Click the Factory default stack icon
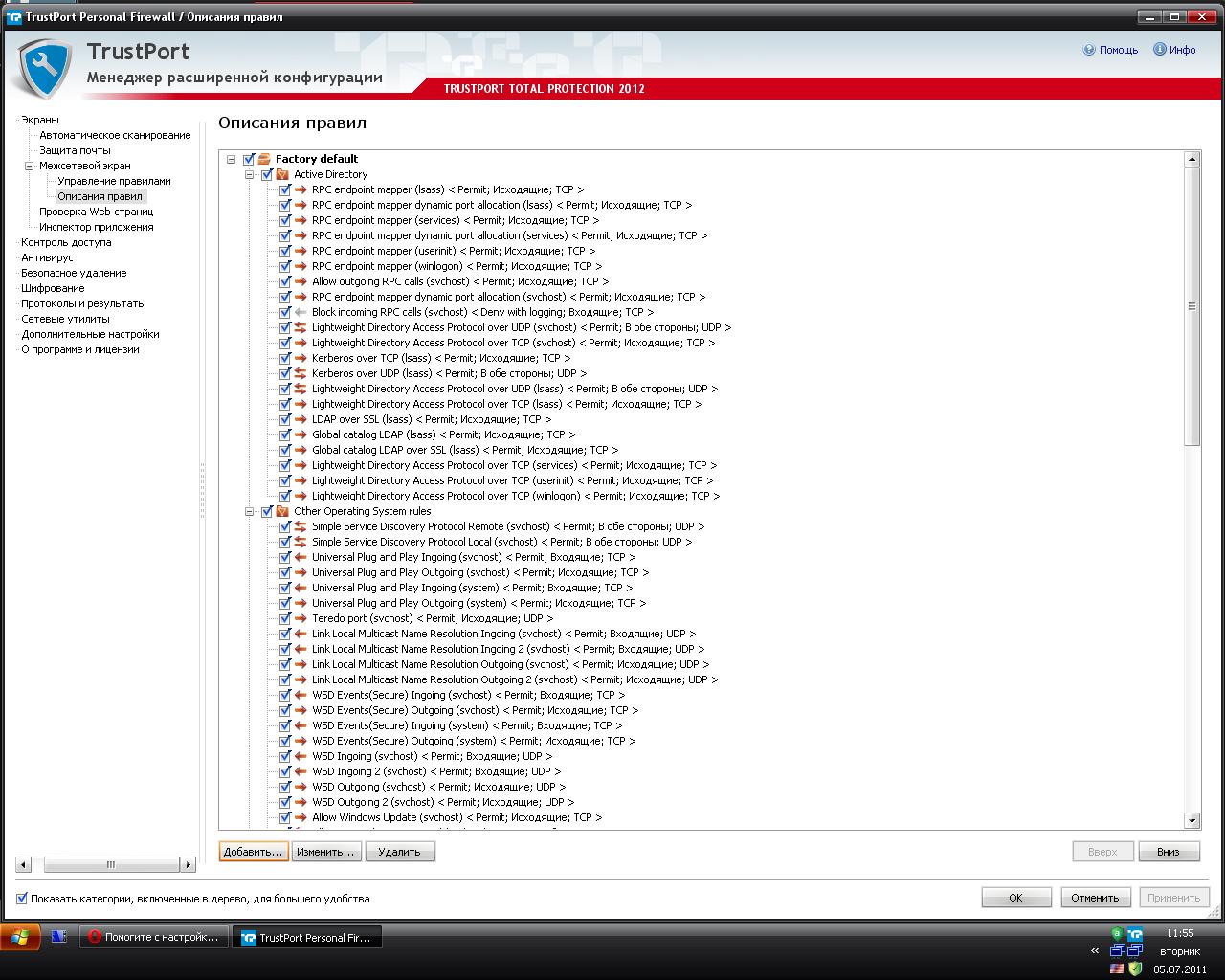This screenshot has width=1225, height=980. [264, 159]
